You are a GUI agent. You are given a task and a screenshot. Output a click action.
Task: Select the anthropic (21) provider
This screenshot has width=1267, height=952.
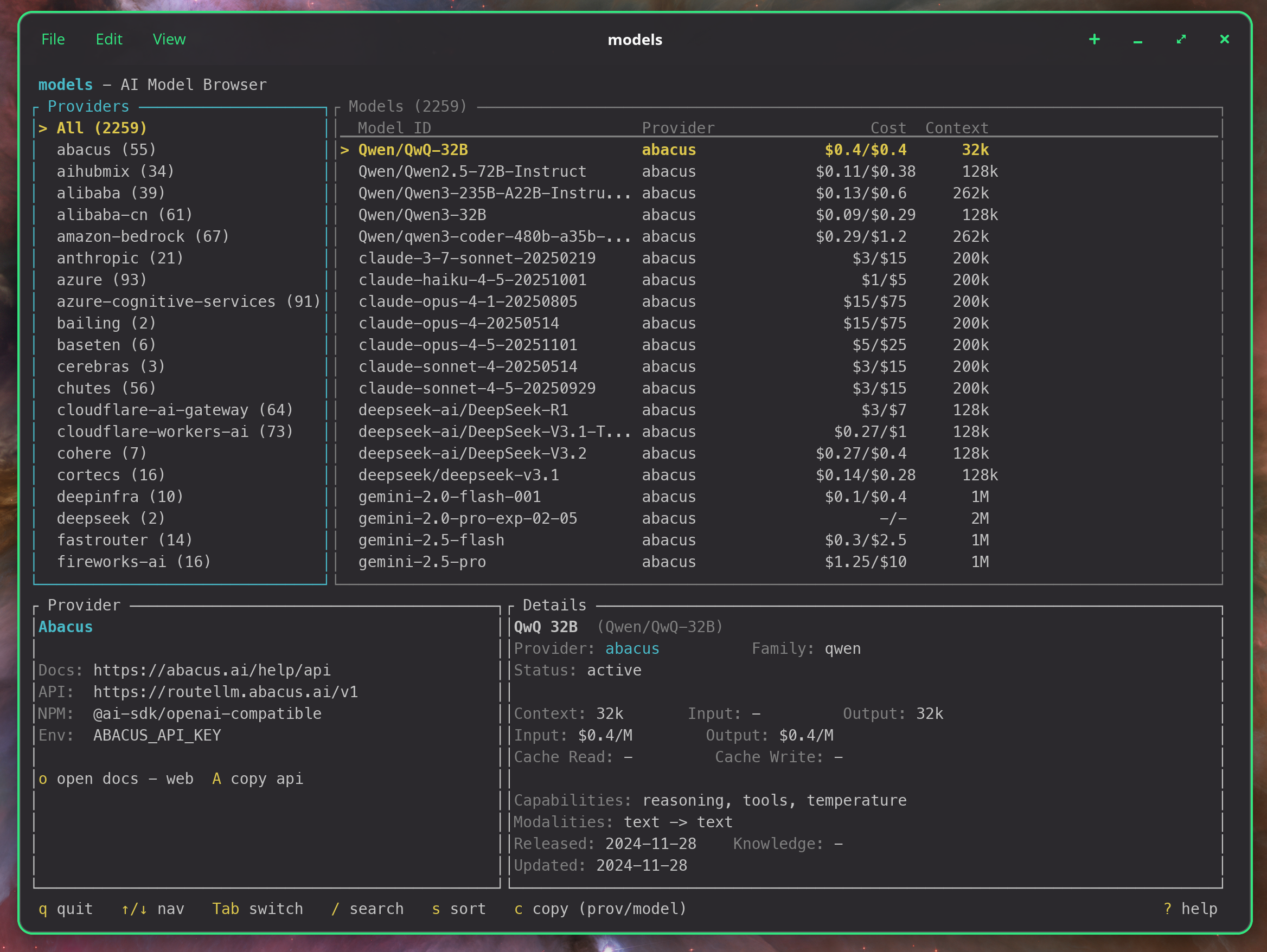pos(120,258)
